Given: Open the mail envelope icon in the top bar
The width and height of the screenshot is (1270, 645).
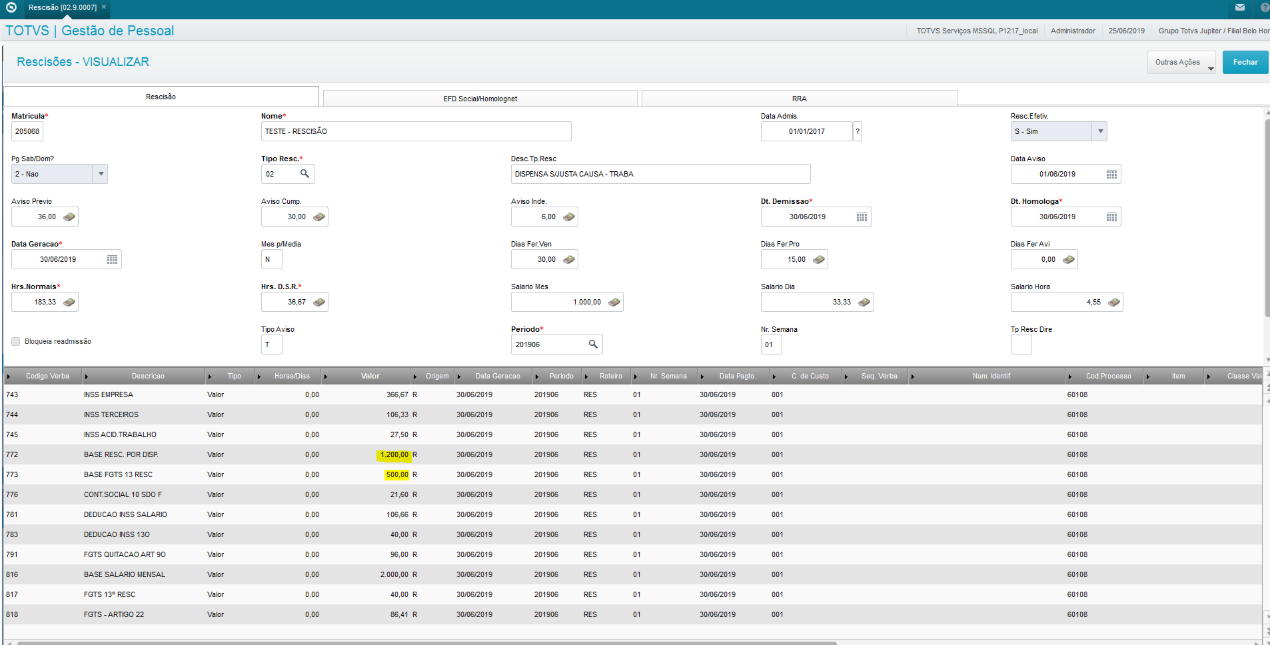Looking at the screenshot, I should [1240, 7].
